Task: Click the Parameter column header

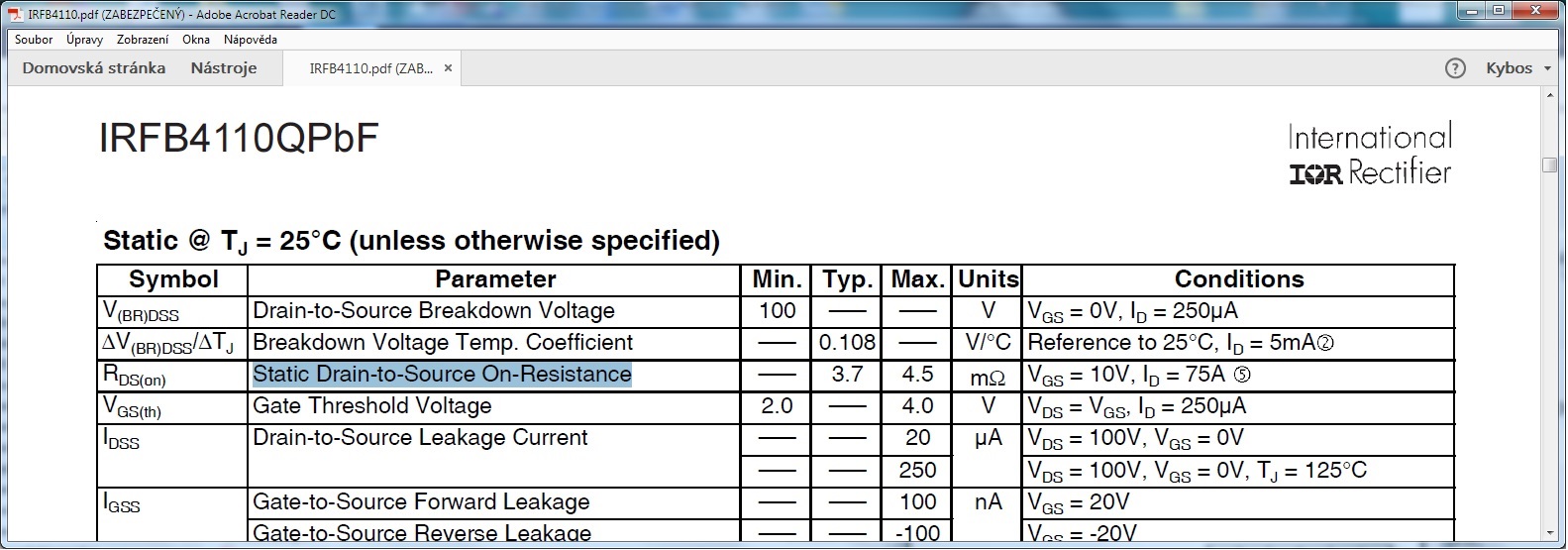Action: pos(495,279)
